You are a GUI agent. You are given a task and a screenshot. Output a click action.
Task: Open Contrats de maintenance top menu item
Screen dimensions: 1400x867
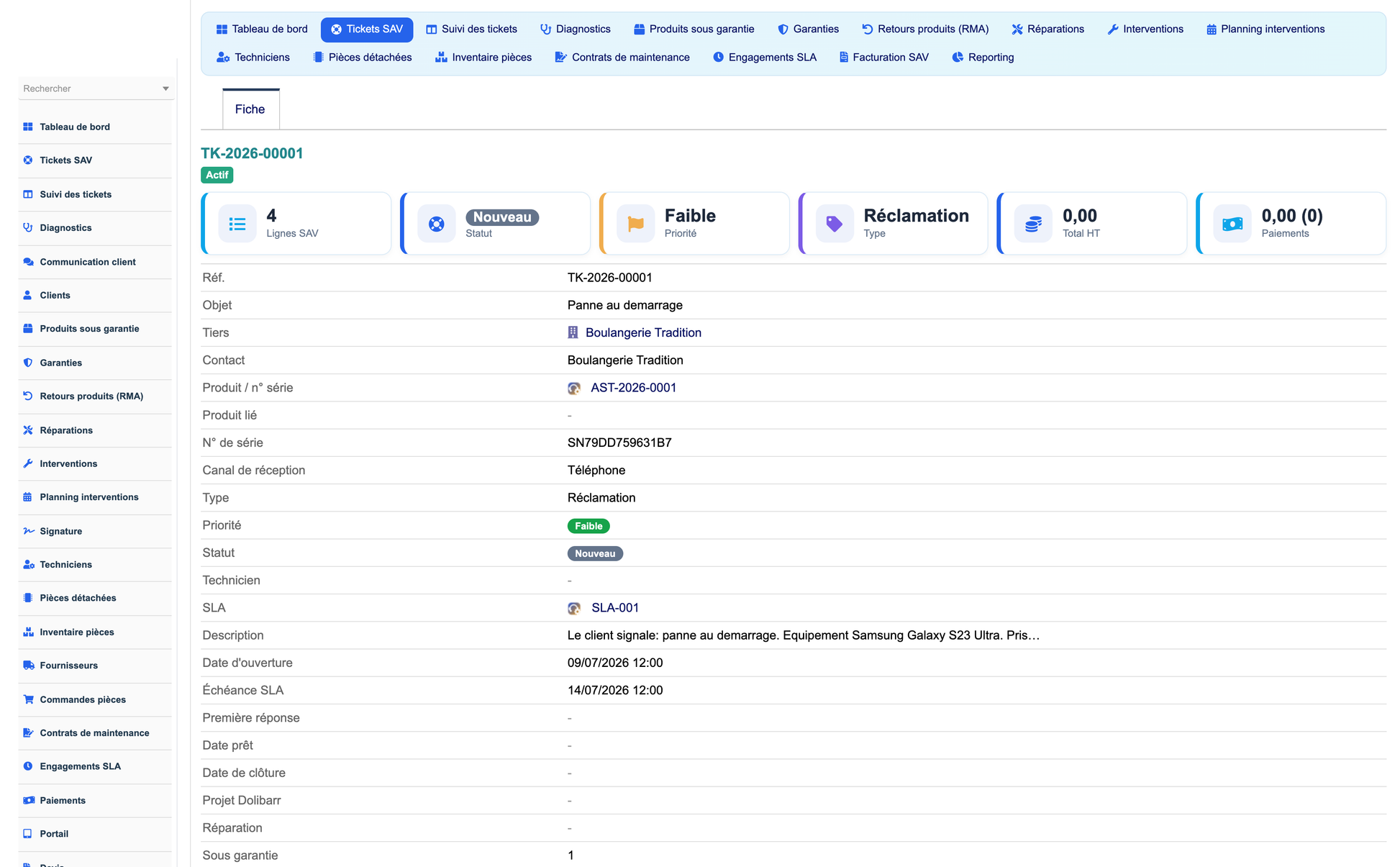tap(622, 58)
